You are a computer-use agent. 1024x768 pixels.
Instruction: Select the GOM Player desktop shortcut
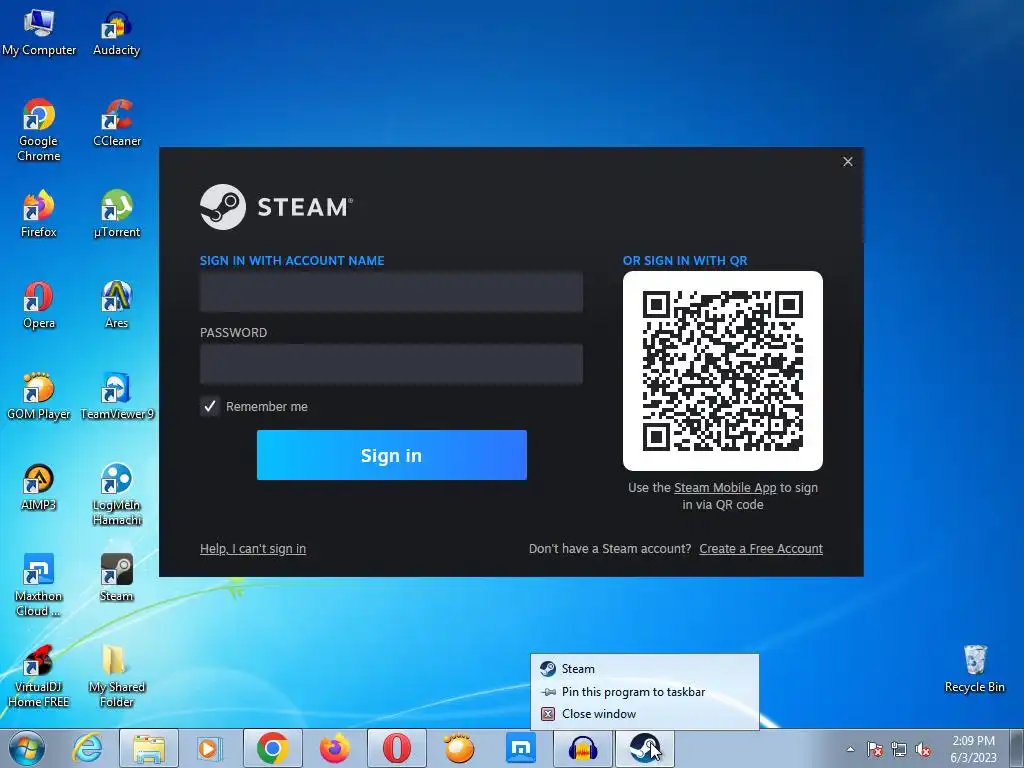[x=39, y=396]
